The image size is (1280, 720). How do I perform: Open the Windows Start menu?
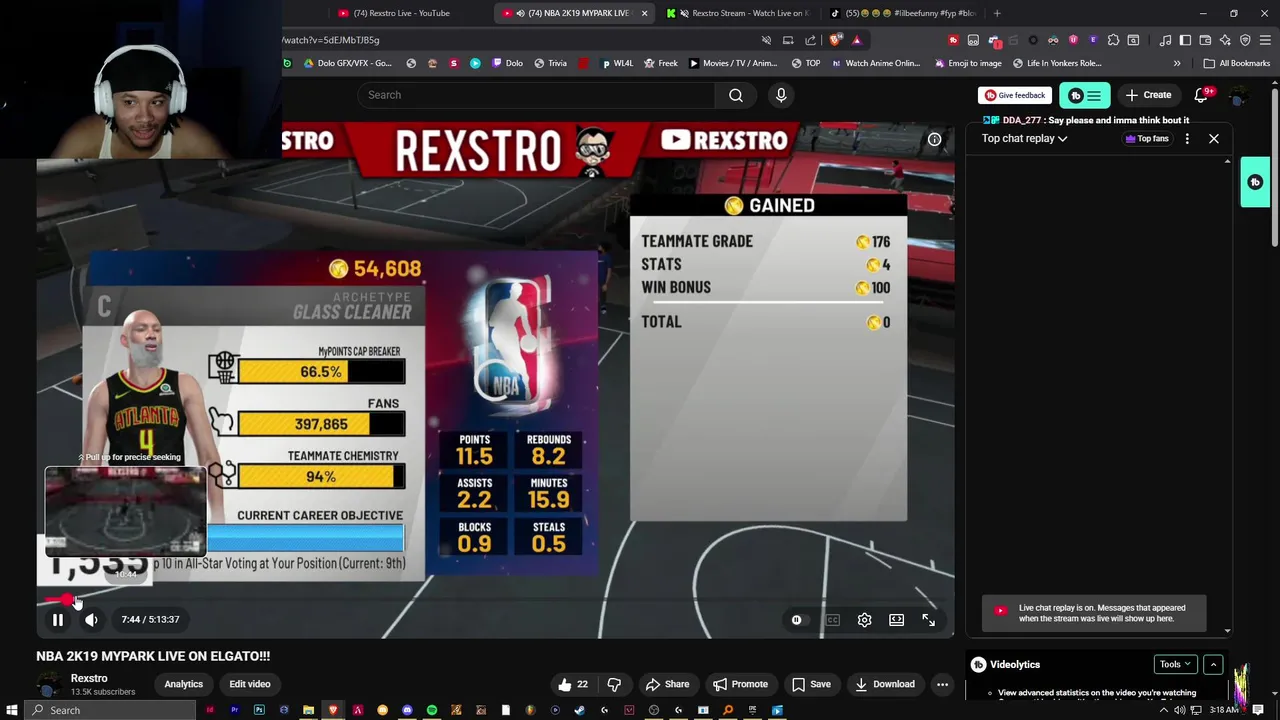(12, 710)
